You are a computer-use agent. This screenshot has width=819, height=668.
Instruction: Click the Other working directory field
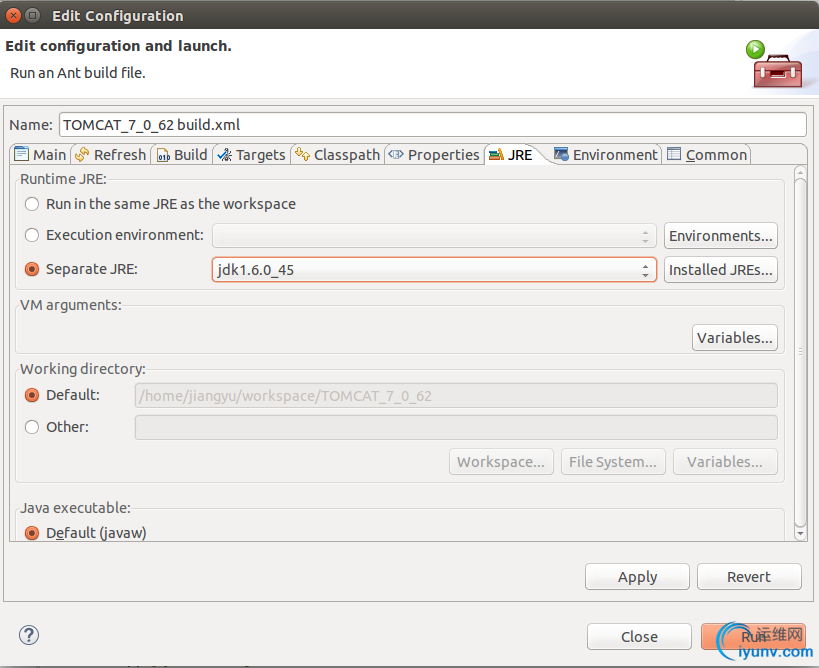(x=456, y=428)
